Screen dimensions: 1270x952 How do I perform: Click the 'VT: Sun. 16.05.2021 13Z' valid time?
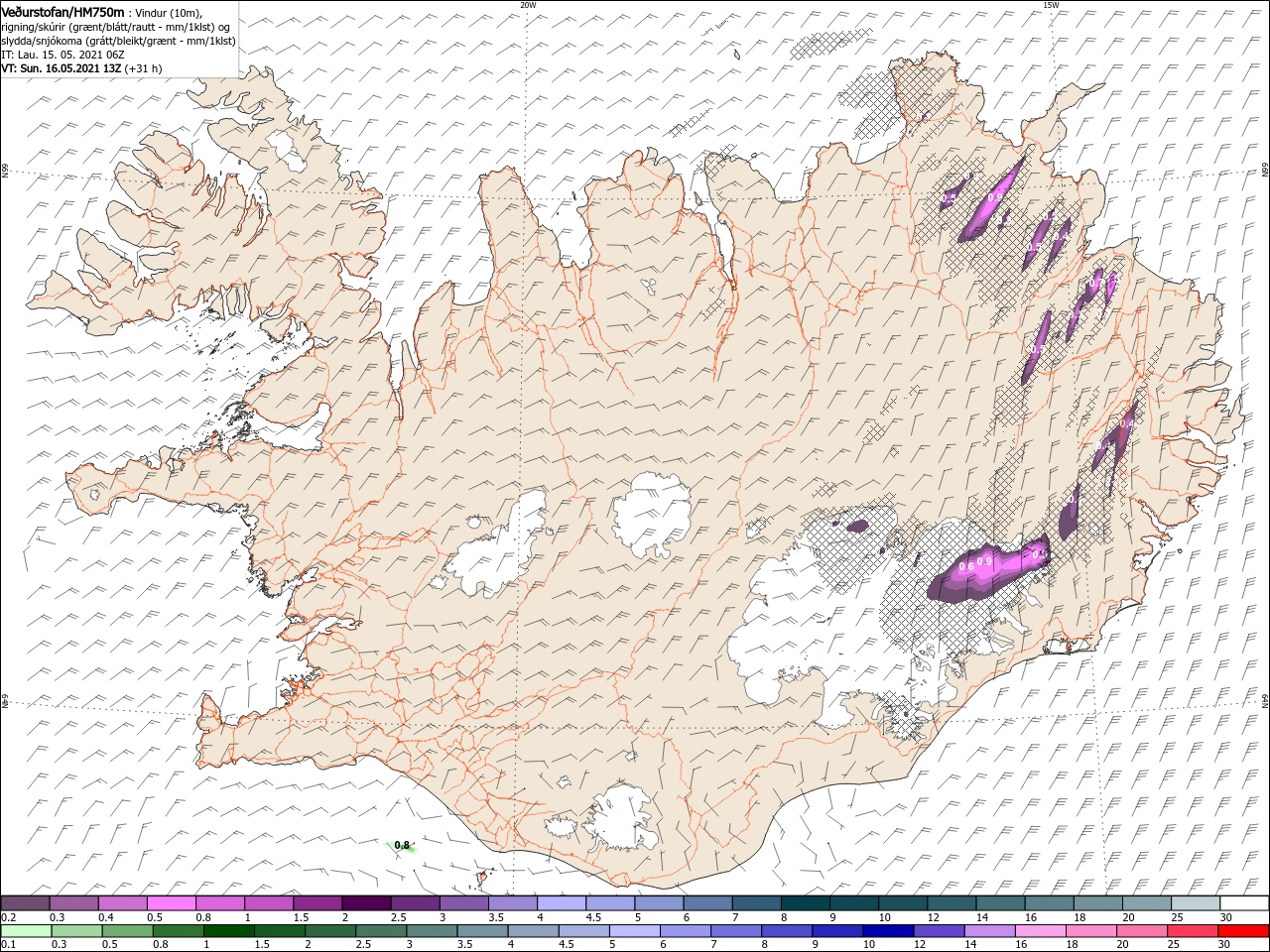click(x=62, y=68)
